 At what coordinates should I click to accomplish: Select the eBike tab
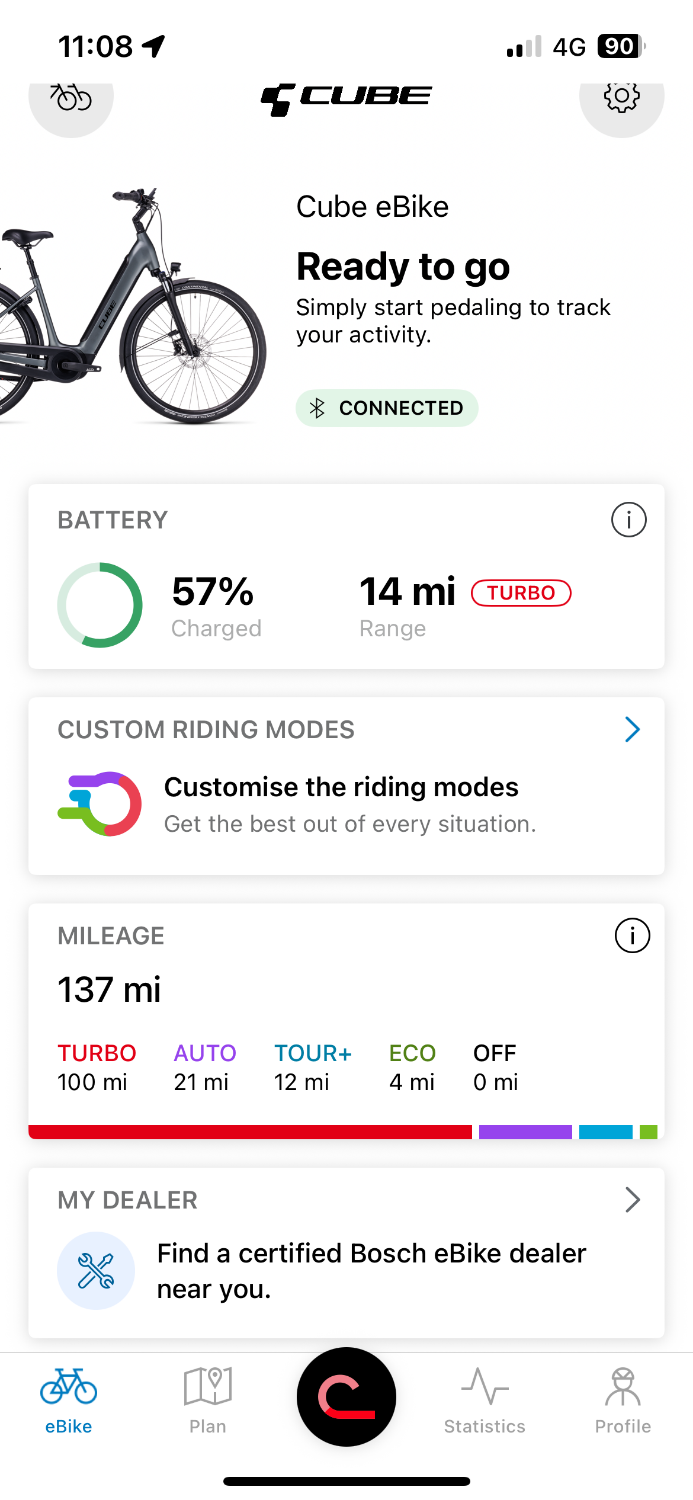coord(69,1400)
